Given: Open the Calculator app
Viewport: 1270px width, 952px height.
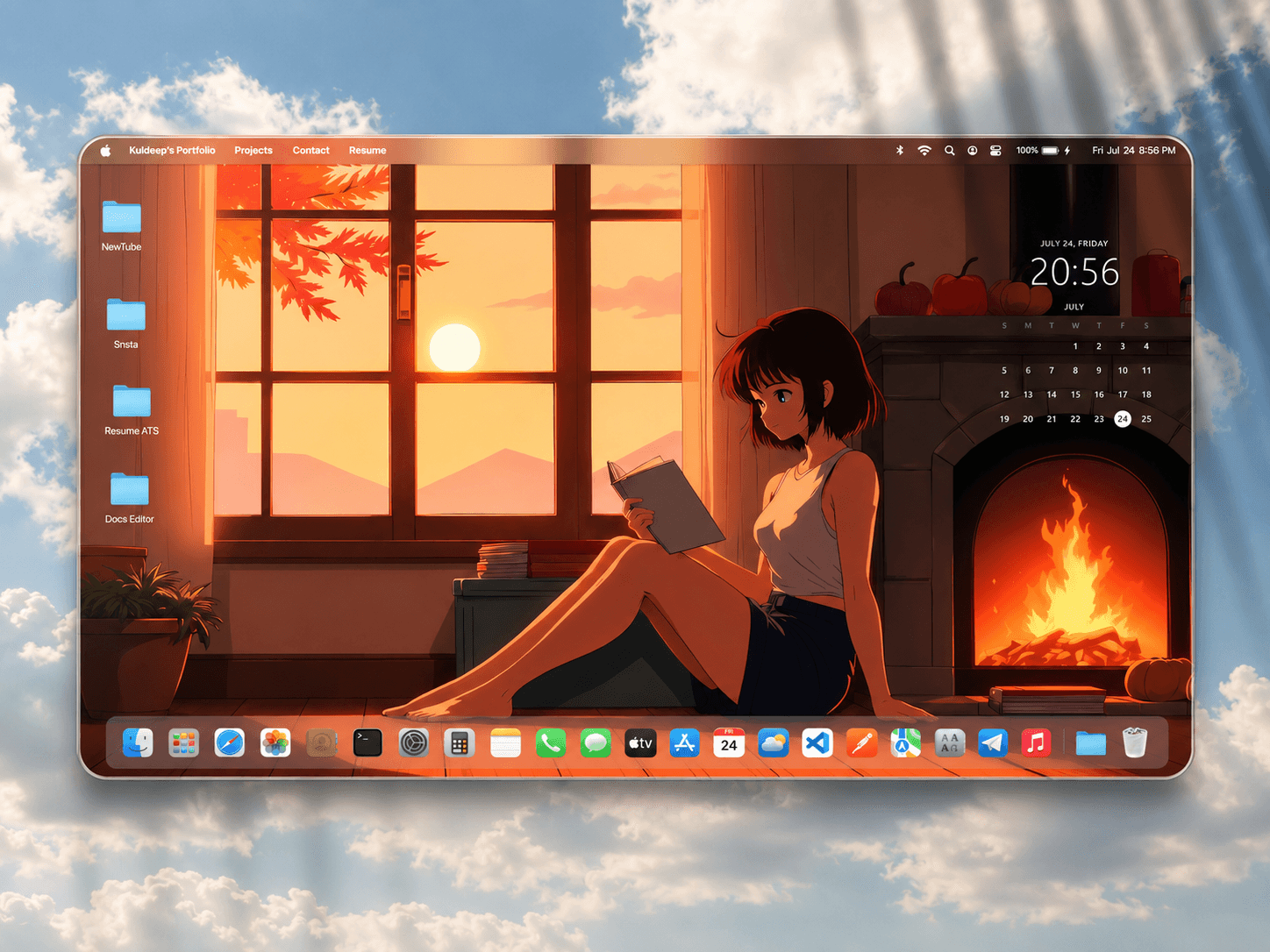Looking at the screenshot, I should point(459,743).
